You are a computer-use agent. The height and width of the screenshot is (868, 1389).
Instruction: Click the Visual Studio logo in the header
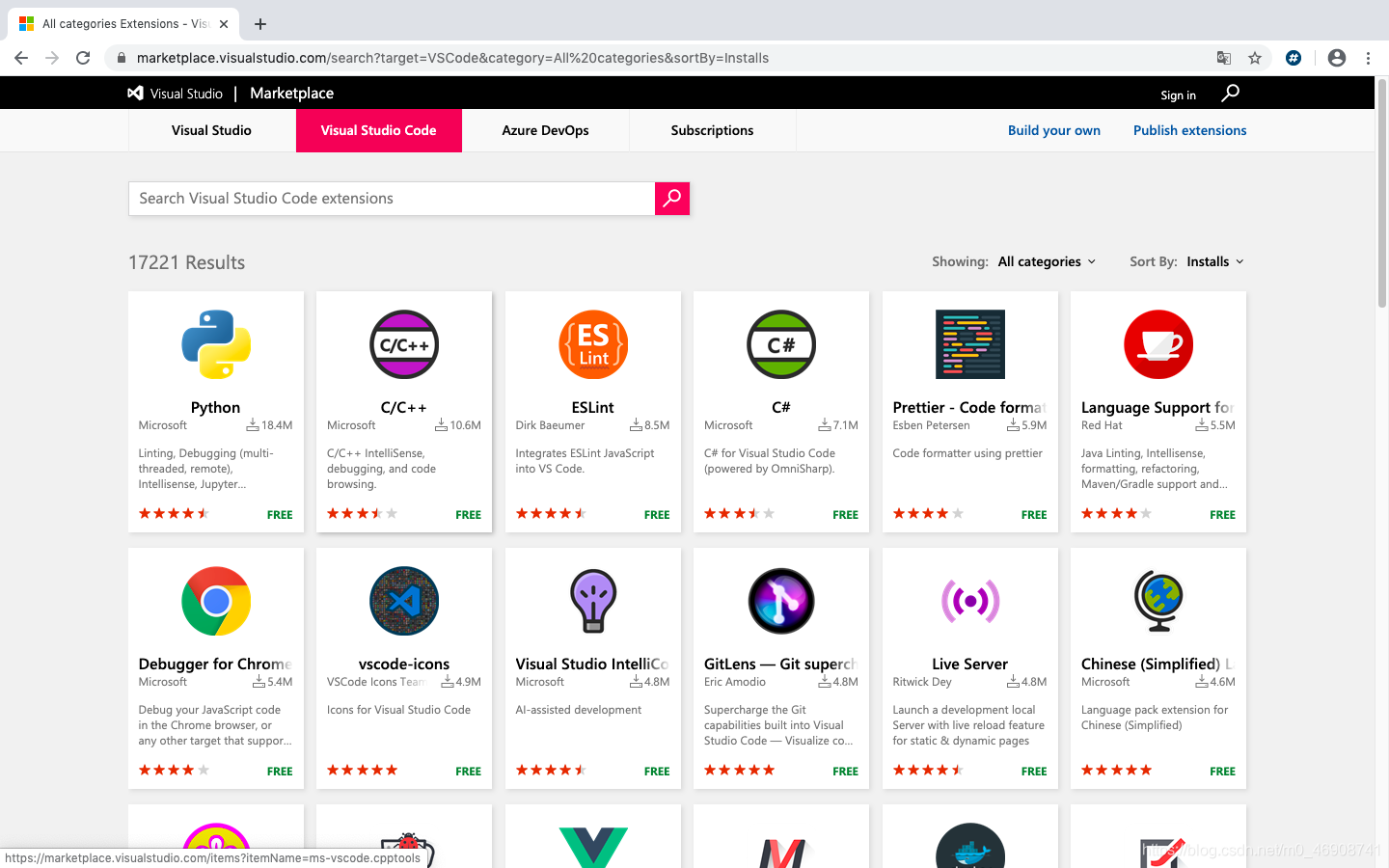(x=176, y=94)
